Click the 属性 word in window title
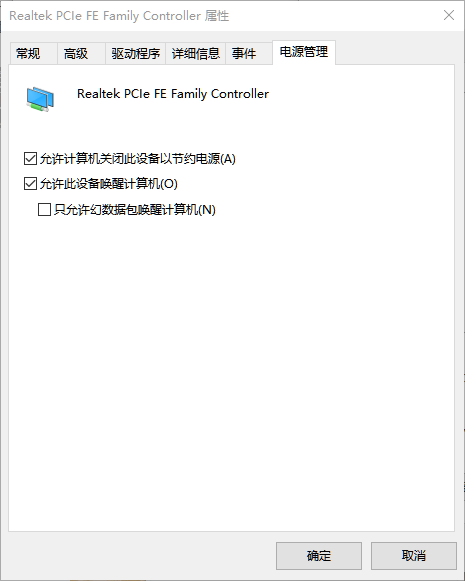This screenshot has width=465, height=581. point(217,16)
